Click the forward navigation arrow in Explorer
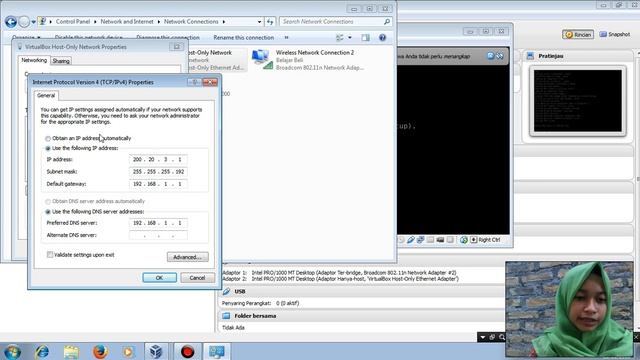Screen dimensions: 640x360 [24, 22]
